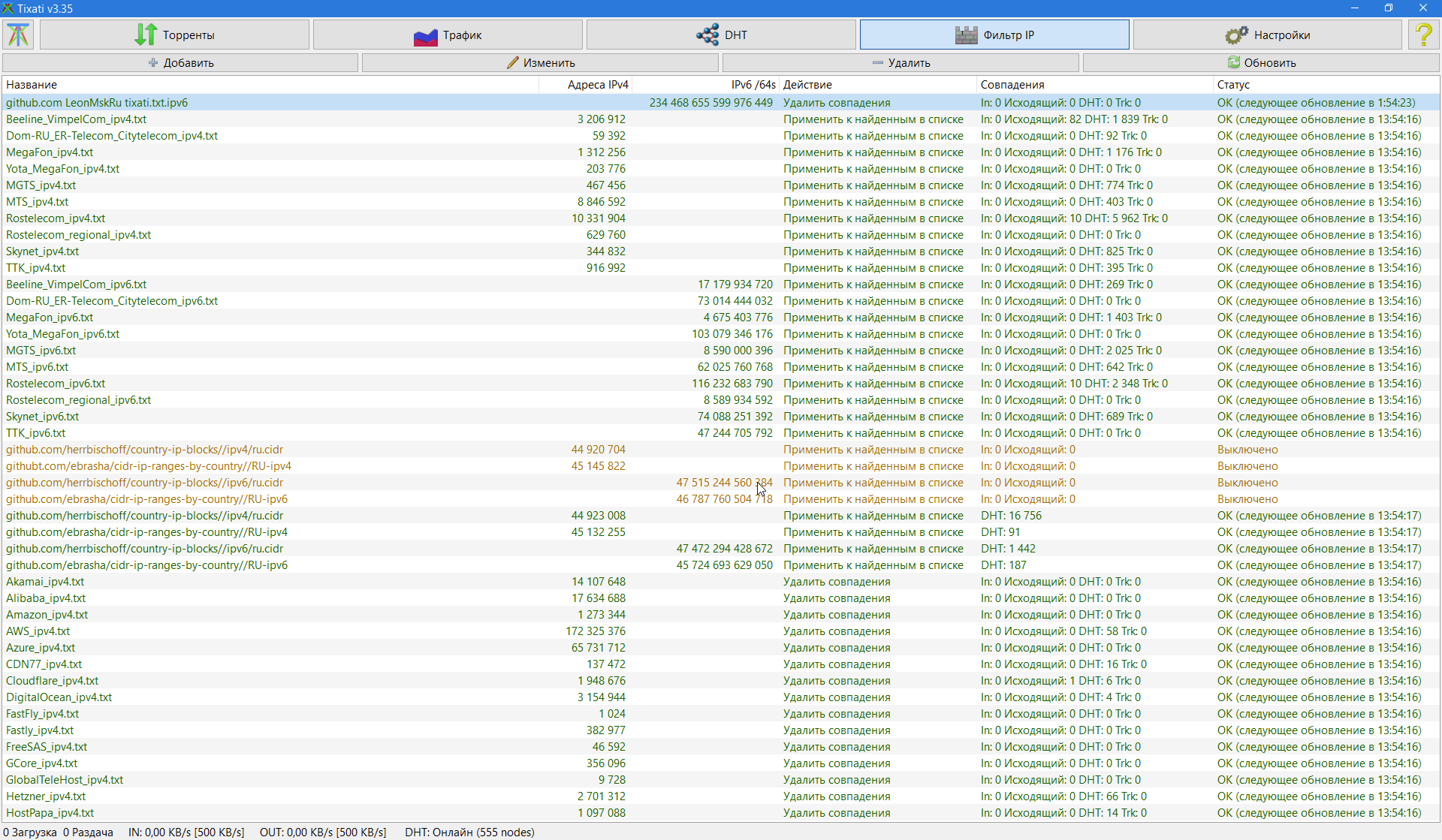Select the CDN77_ipv4.txt row
Viewport: 1442px width, 840px height.
[x=721, y=664]
